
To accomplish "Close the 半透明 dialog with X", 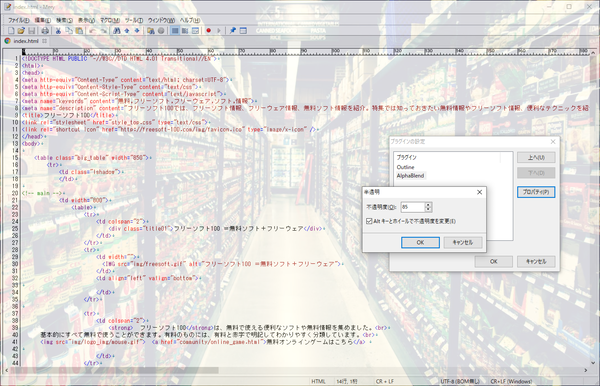I will pos(479,192).
